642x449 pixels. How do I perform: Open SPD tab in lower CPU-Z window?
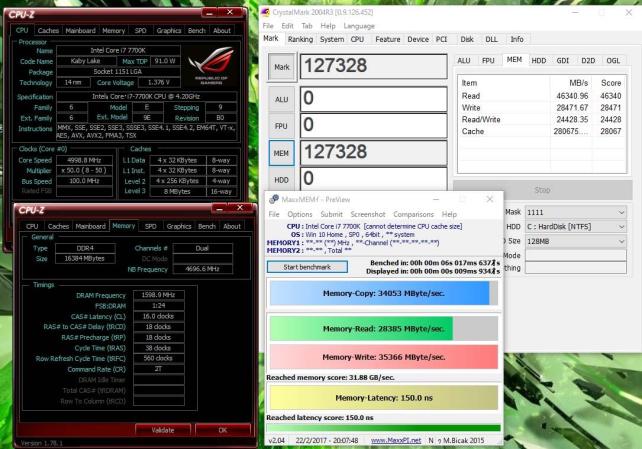pos(151,226)
